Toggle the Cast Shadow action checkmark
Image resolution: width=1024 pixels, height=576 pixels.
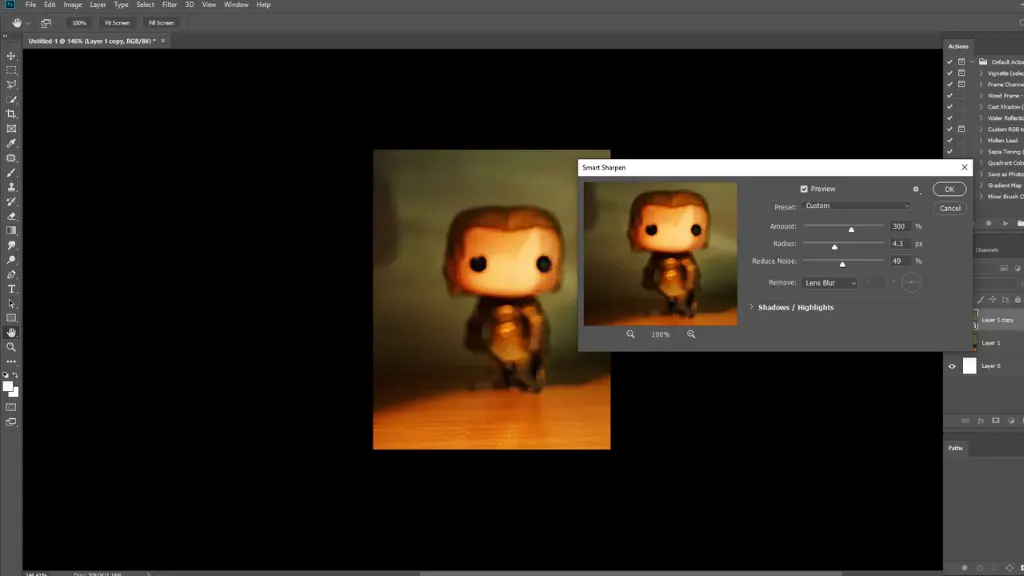[x=950, y=106]
